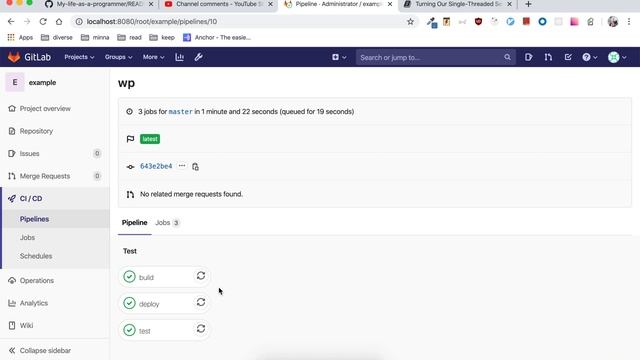Open commit 643e2be4 link
This screenshot has height=360, width=640.
[156, 166]
